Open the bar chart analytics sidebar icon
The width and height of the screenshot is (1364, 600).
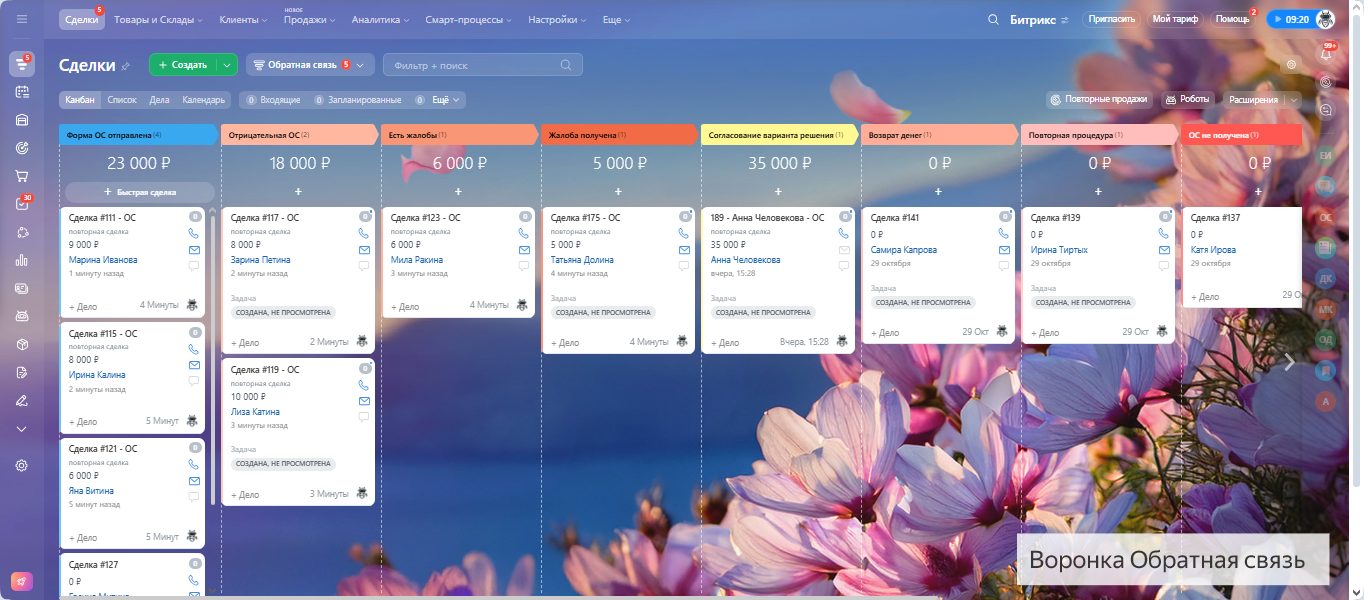click(22, 260)
